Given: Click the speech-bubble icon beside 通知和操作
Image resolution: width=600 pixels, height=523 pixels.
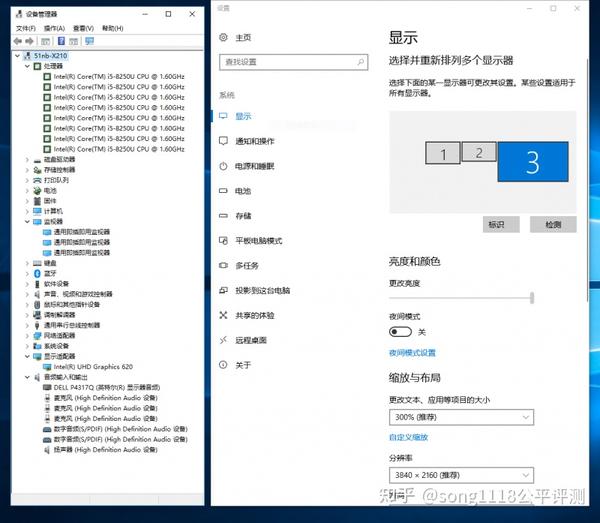Looking at the screenshot, I should pos(223,140).
